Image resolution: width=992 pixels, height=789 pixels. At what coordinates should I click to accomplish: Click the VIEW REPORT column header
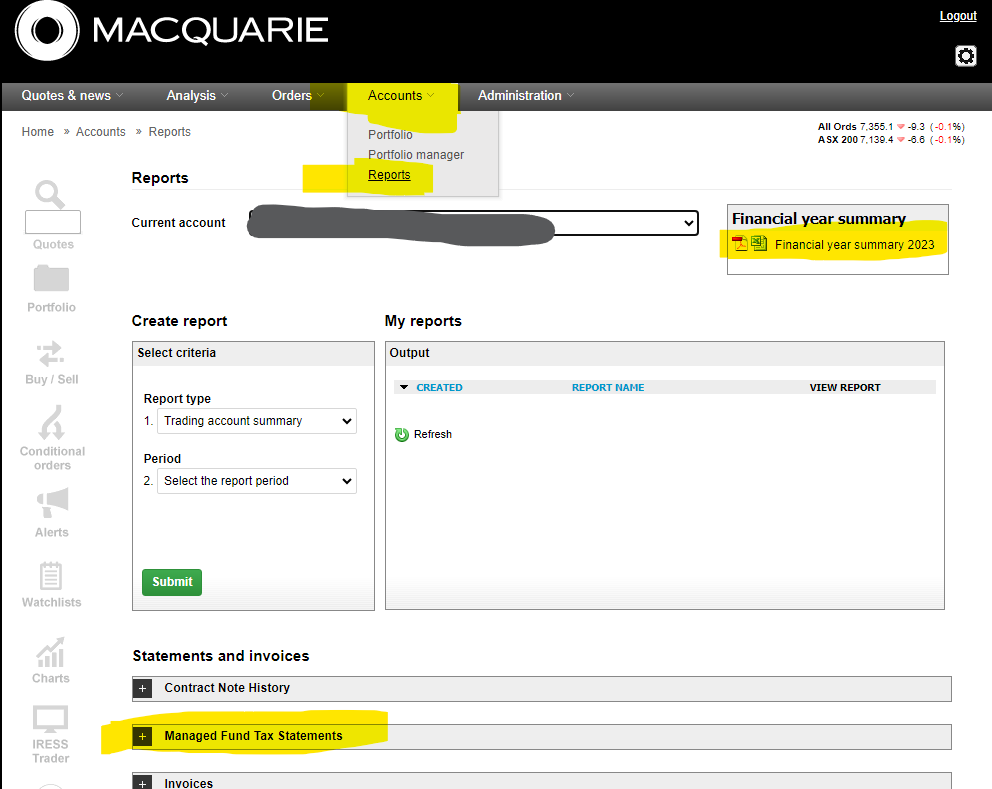point(845,387)
